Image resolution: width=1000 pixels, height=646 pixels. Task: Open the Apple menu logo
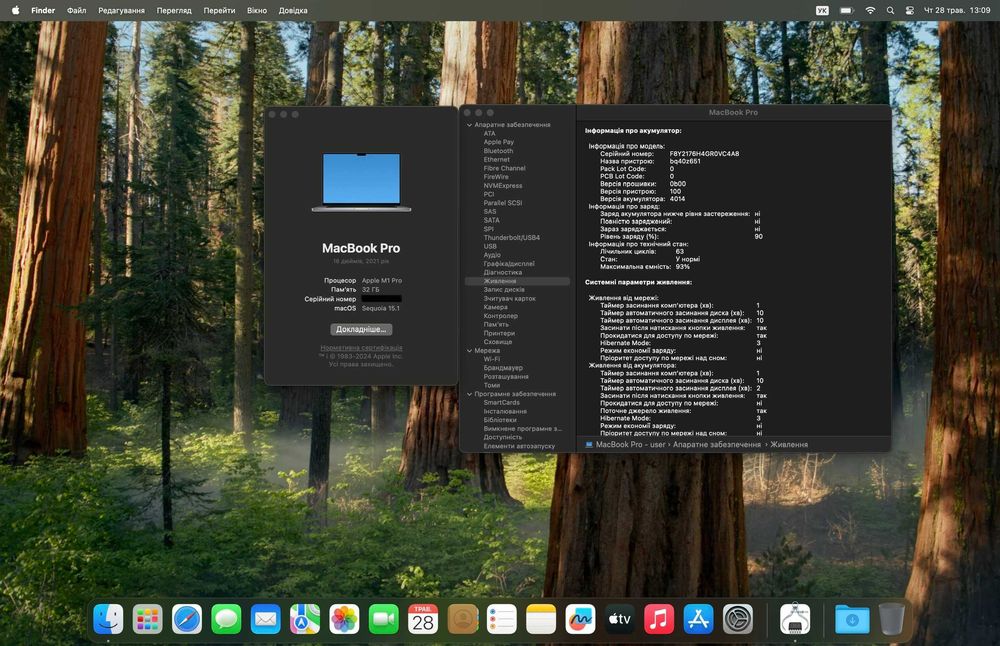pyautogui.click(x=15, y=10)
